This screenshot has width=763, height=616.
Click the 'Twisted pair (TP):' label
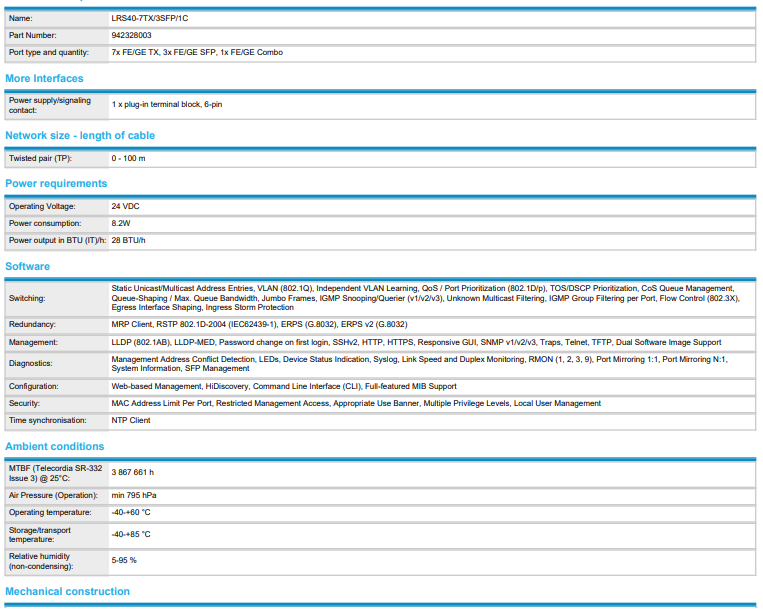pos(40,159)
